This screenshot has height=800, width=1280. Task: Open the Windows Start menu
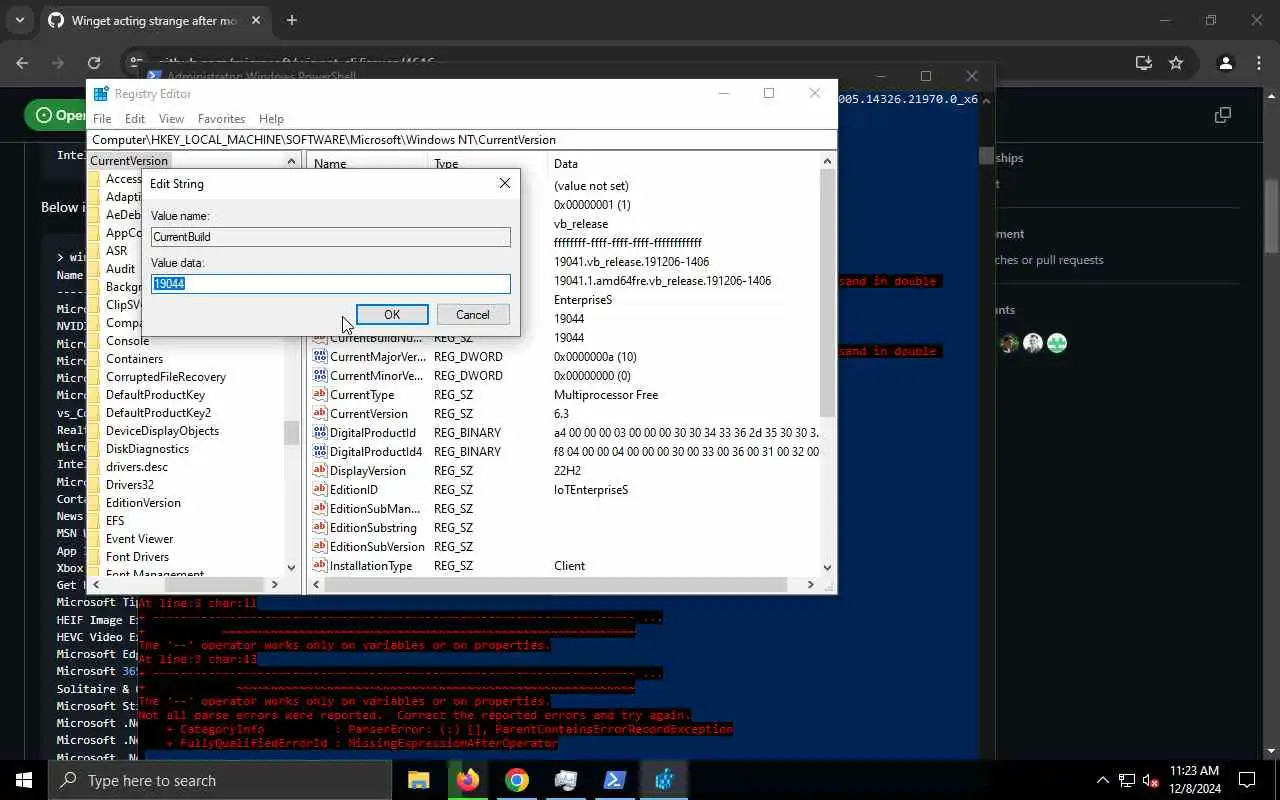[24, 780]
